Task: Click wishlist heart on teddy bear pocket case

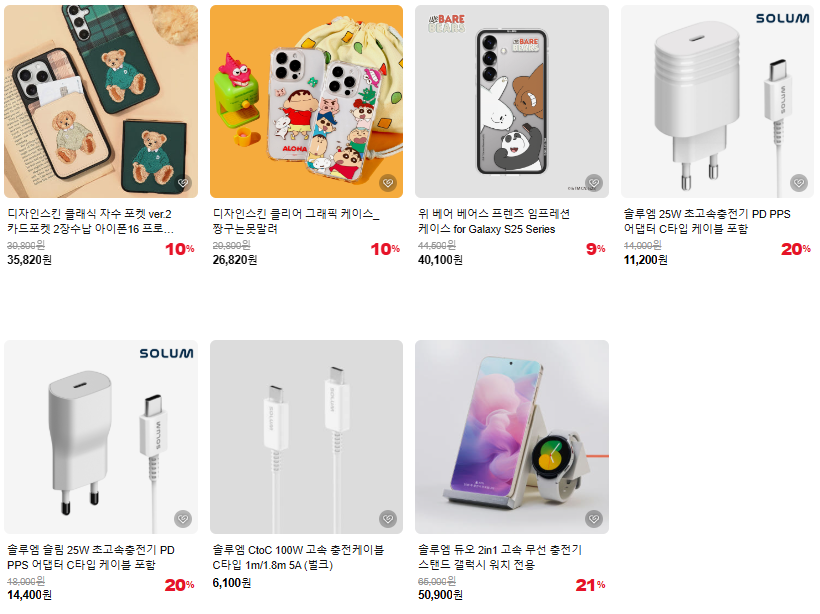Action: coord(183,183)
